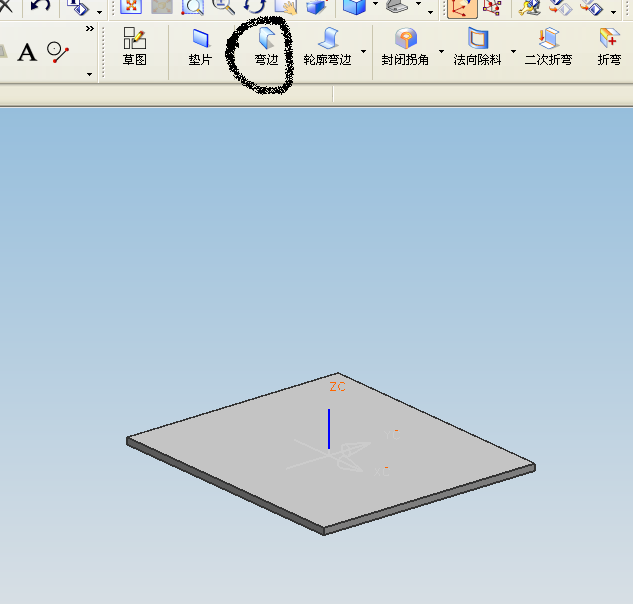Click the blue ZC axis line
Viewport: 633px width, 604px height.
tap(329, 429)
